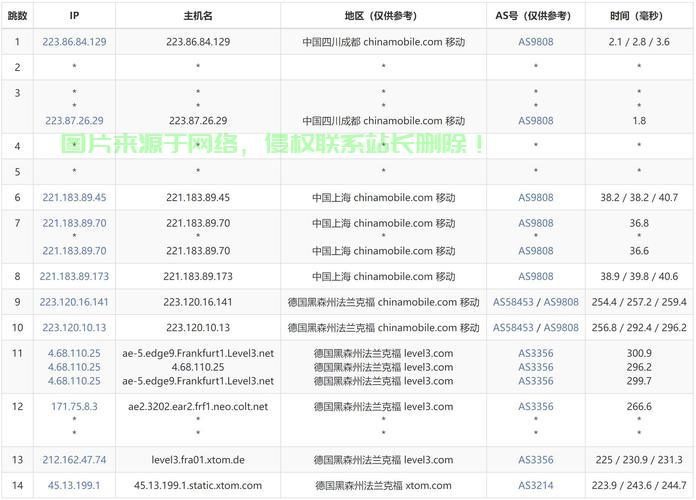The image size is (696, 500).
Task: Click the IP link 212.162.47.74
Action: [x=75, y=459]
